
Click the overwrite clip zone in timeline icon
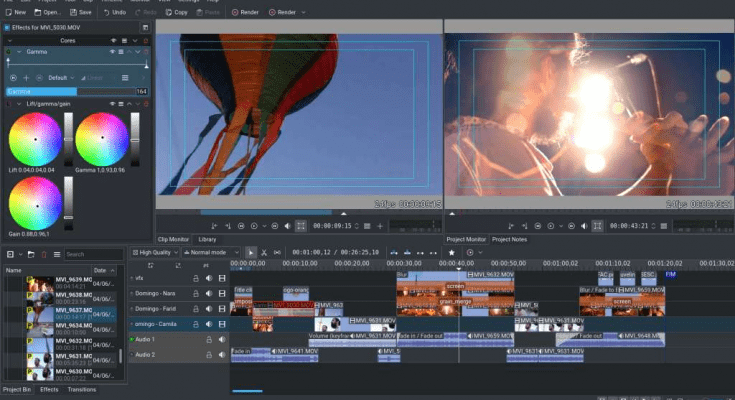point(407,253)
